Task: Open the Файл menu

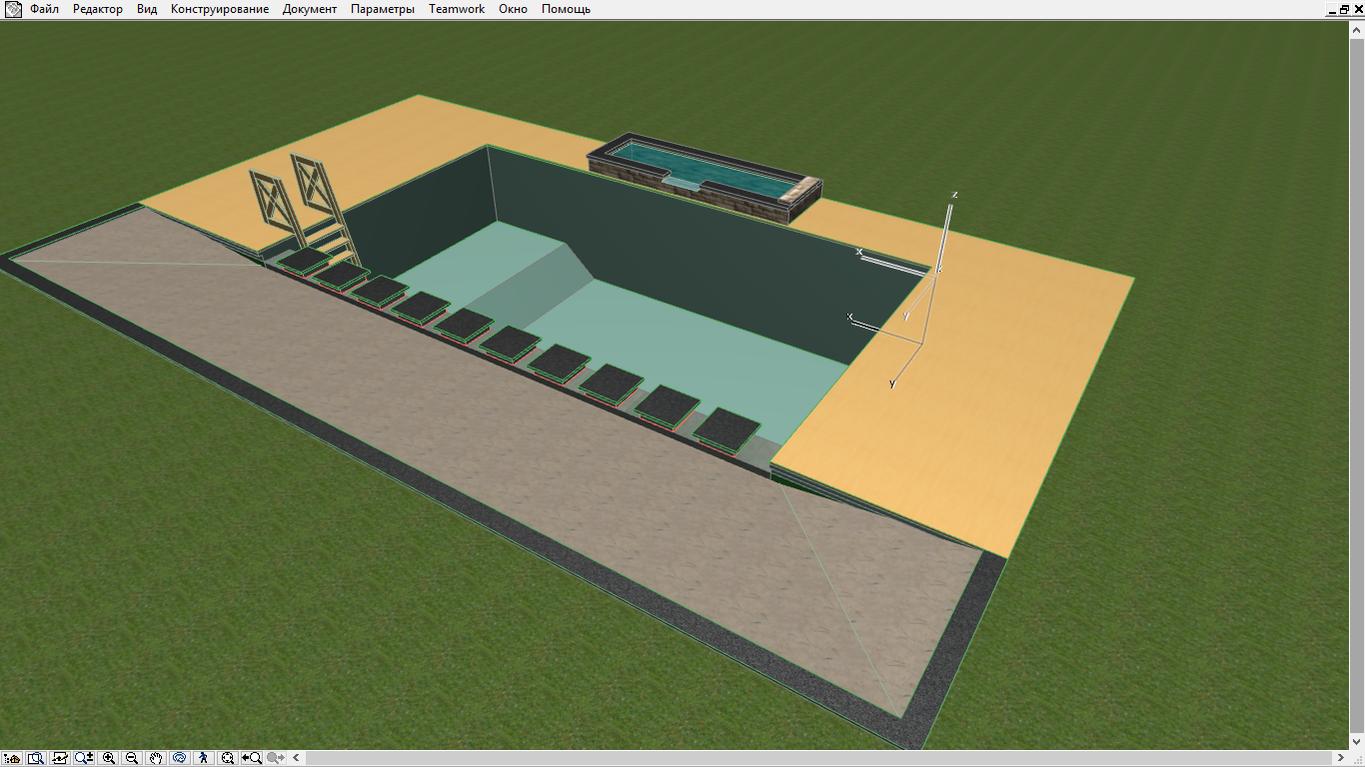Action: pos(44,9)
